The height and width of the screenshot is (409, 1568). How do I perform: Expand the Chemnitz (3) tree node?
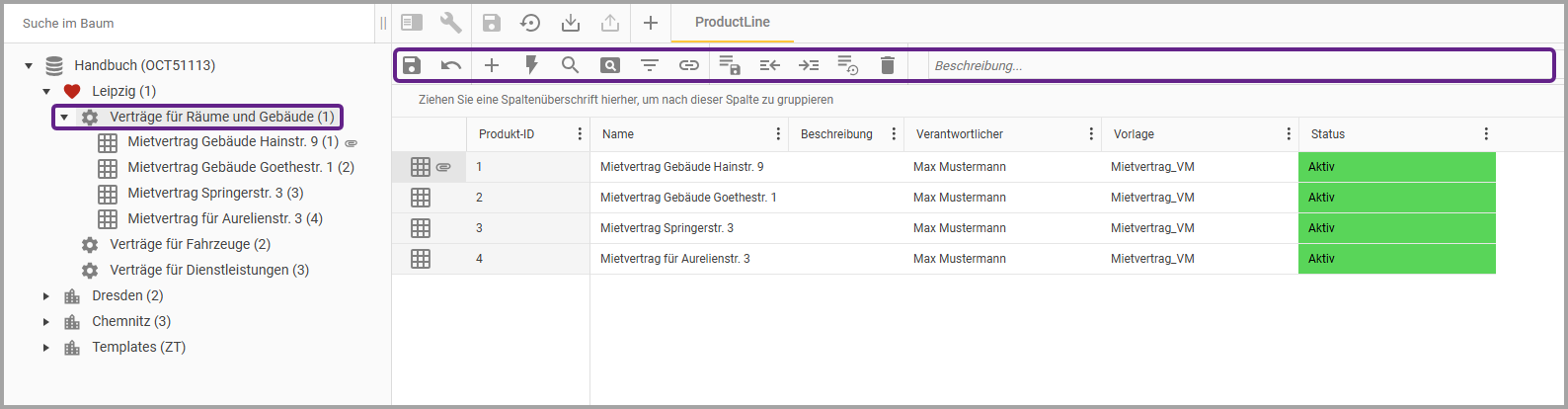click(x=46, y=321)
